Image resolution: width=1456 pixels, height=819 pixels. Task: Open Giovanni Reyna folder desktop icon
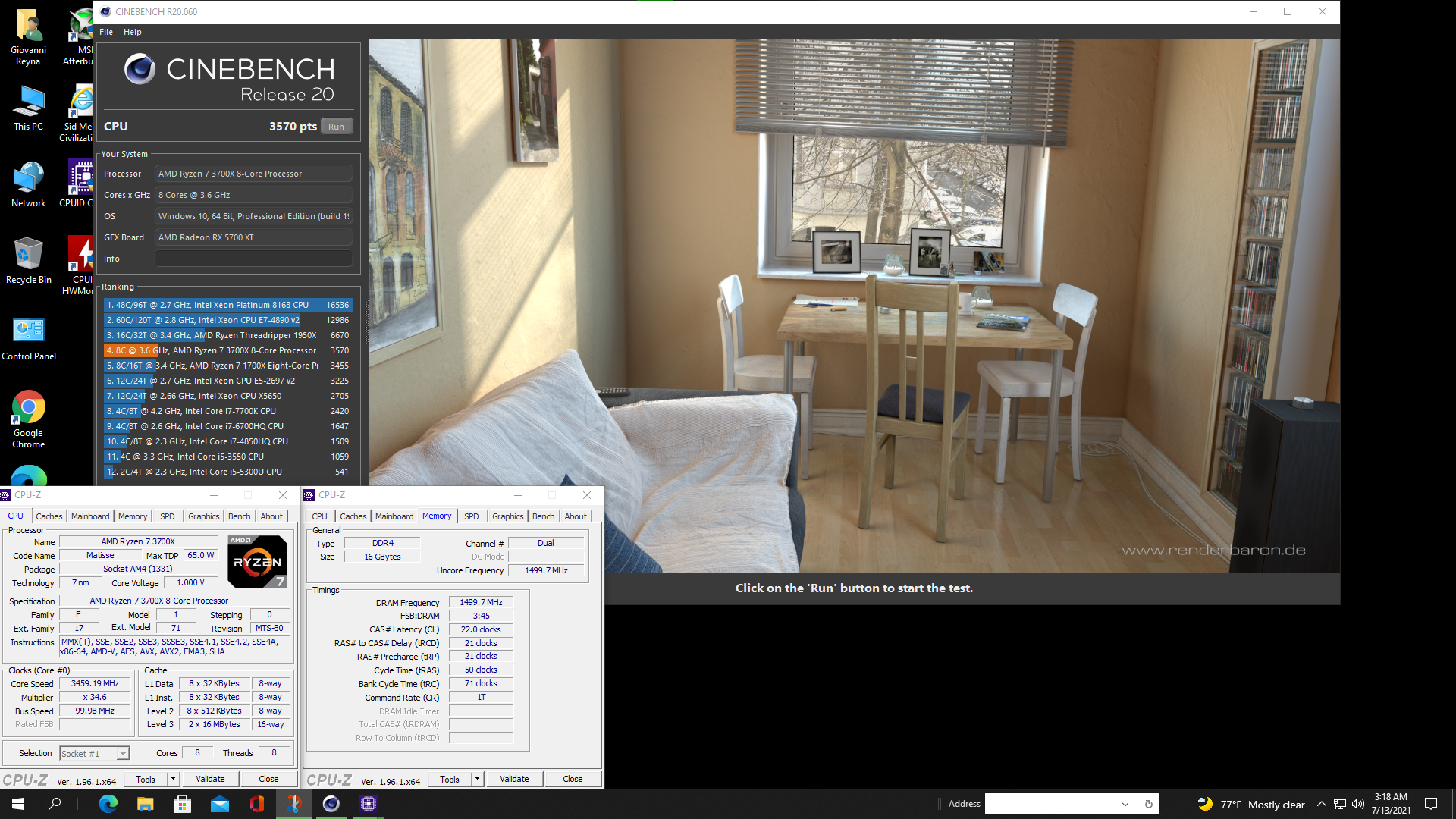point(28,37)
